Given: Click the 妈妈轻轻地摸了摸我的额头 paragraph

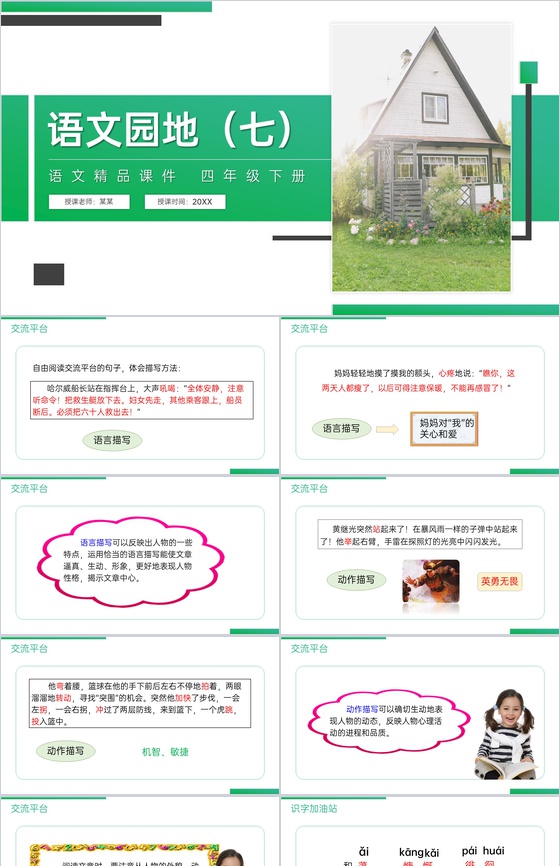Looking at the screenshot, I should tap(419, 381).
